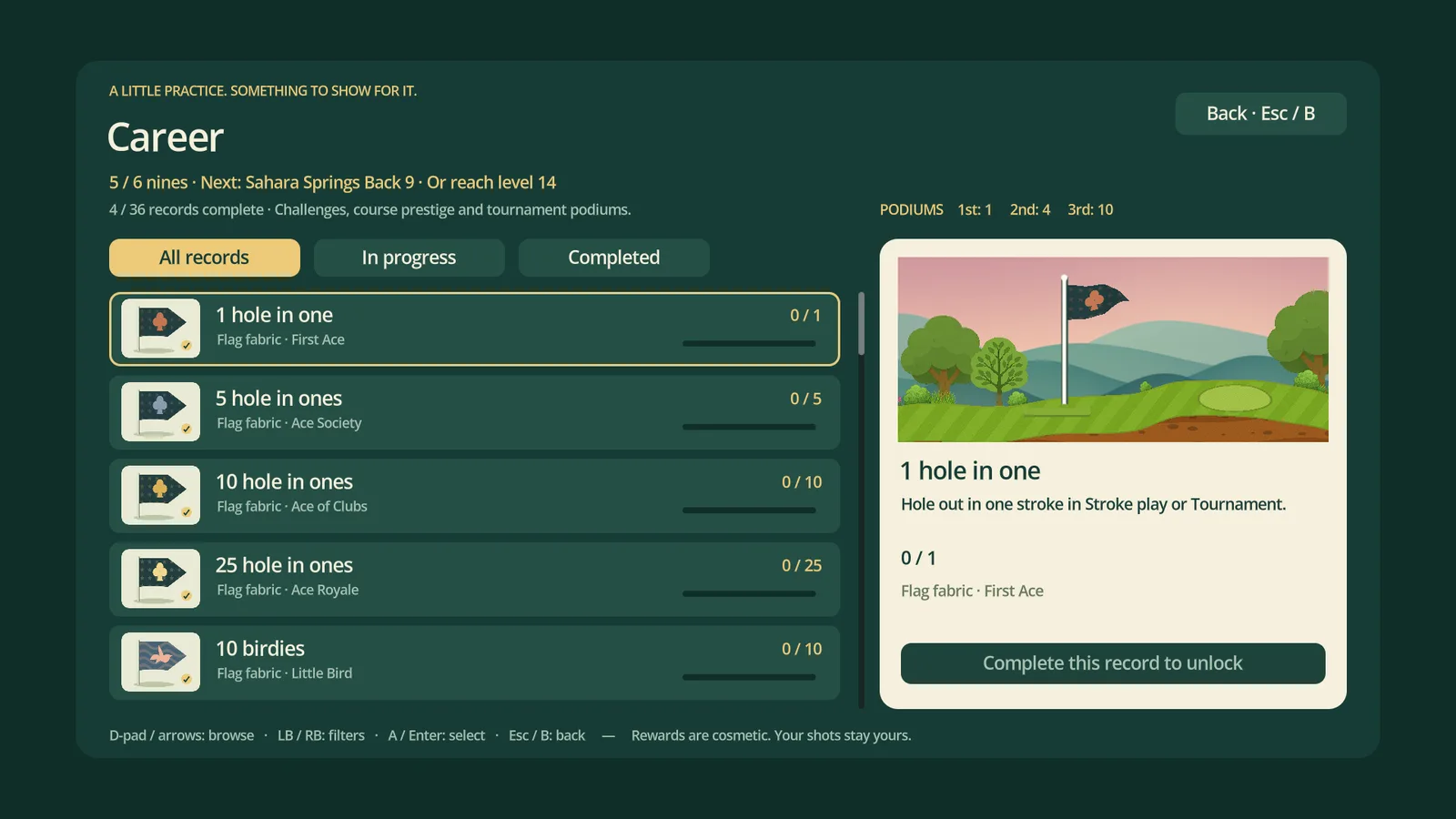Select the 10 hole in ones record title
Screen dimensions: 1456x819
pyautogui.click(x=284, y=482)
